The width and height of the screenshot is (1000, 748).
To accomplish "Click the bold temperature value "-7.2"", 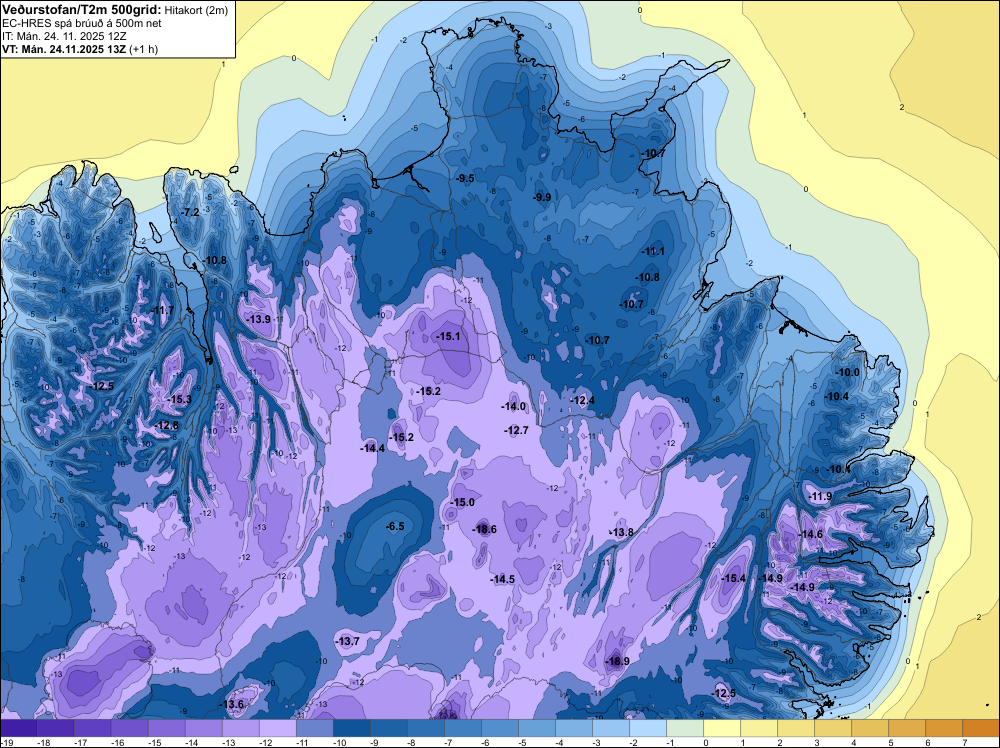I will pyautogui.click(x=189, y=212).
